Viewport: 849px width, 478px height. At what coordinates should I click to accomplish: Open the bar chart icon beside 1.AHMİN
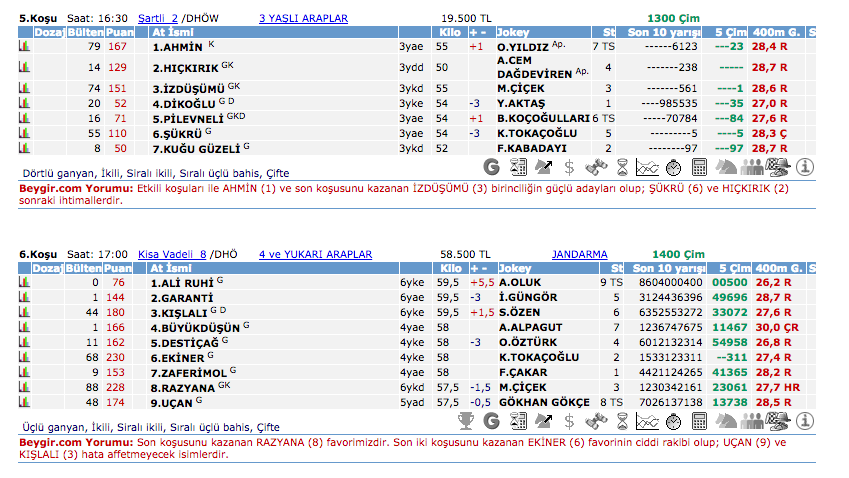(x=24, y=47)
